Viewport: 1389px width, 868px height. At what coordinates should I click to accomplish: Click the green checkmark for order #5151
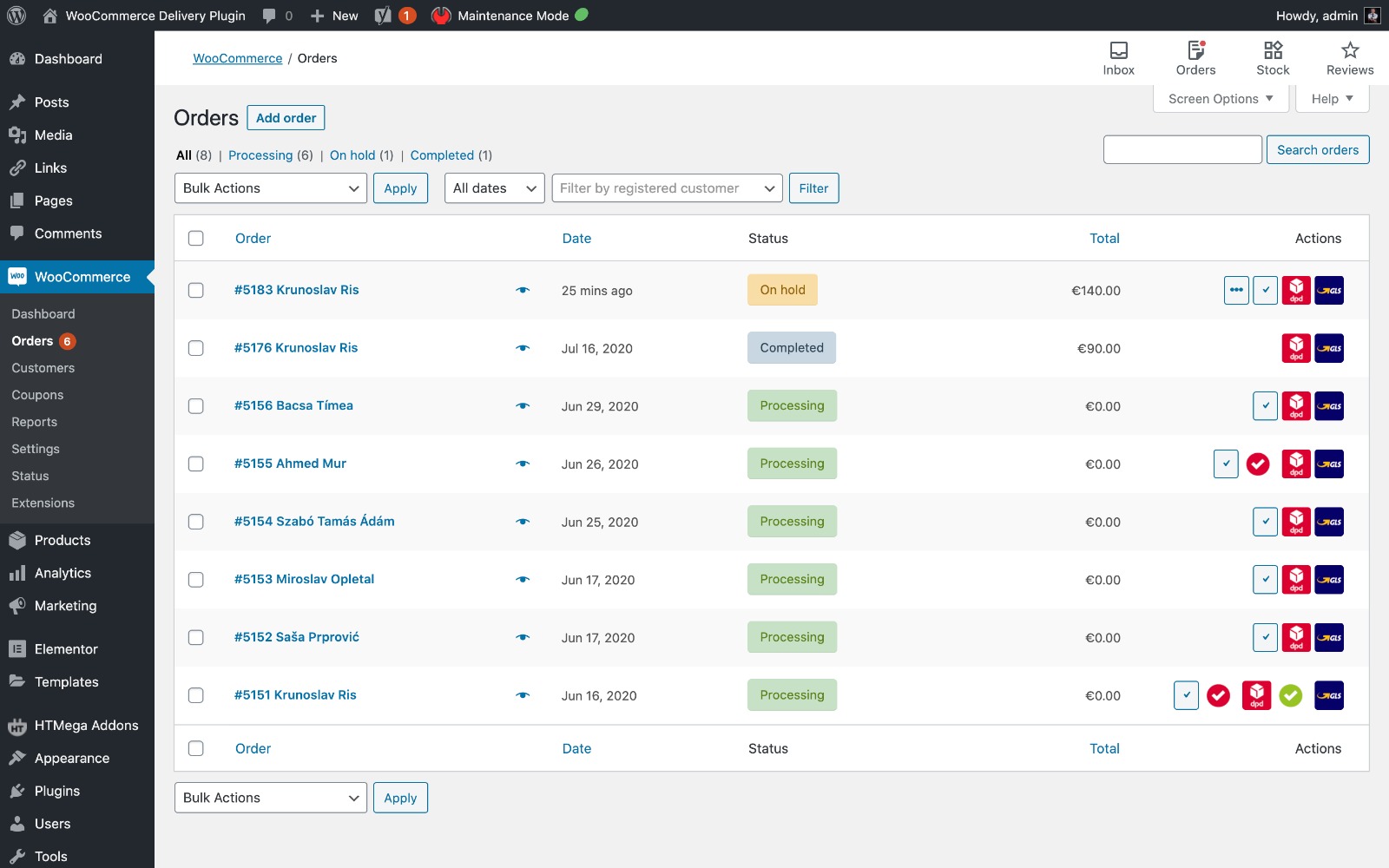(1291, 695)
